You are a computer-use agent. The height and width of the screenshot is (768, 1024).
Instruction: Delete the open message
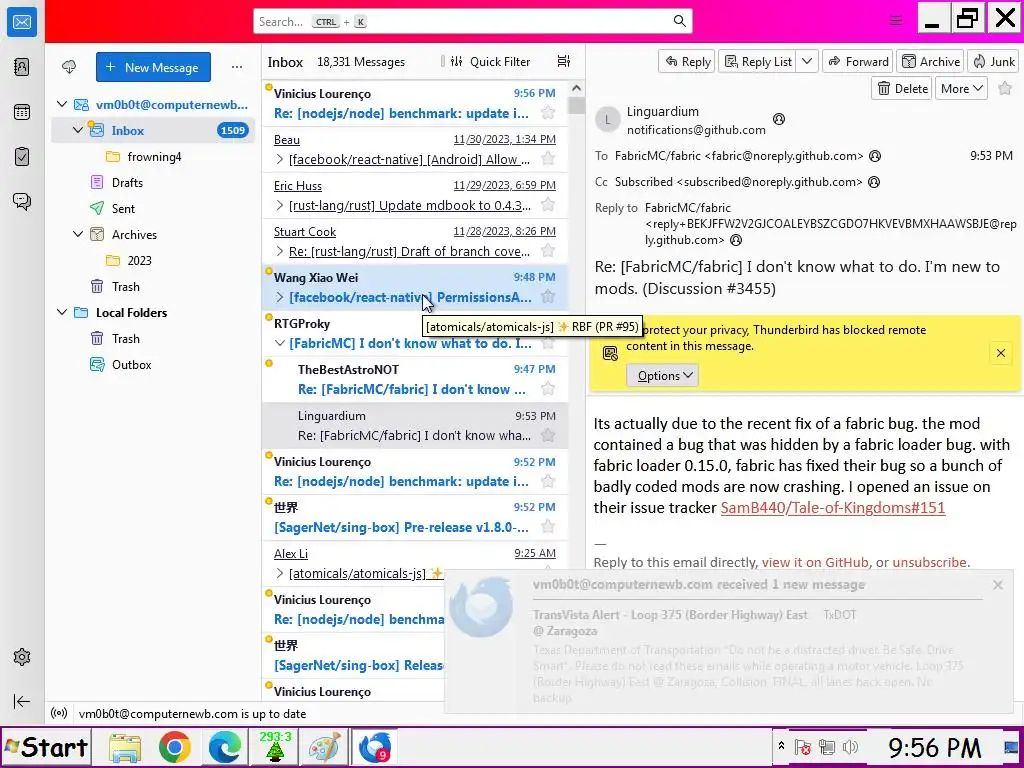(903, 88)
